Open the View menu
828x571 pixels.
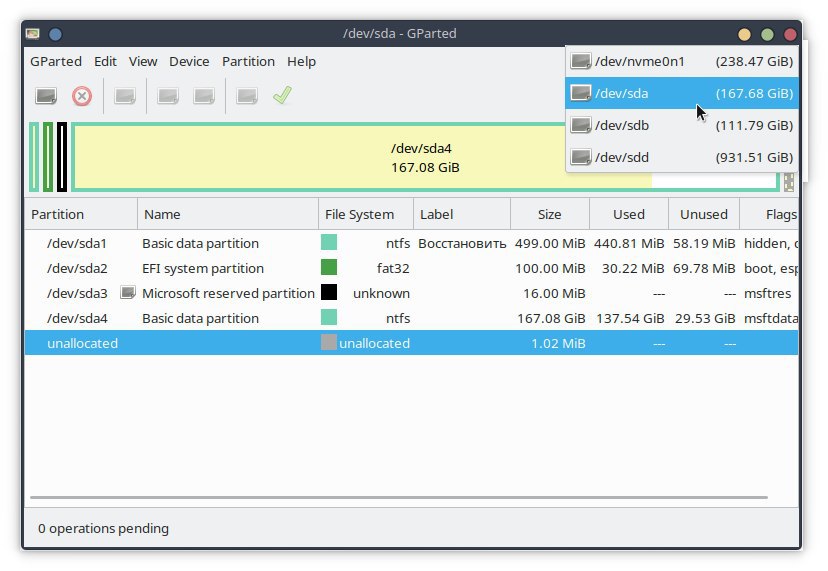pyautogui.click(x=143, y=61)
